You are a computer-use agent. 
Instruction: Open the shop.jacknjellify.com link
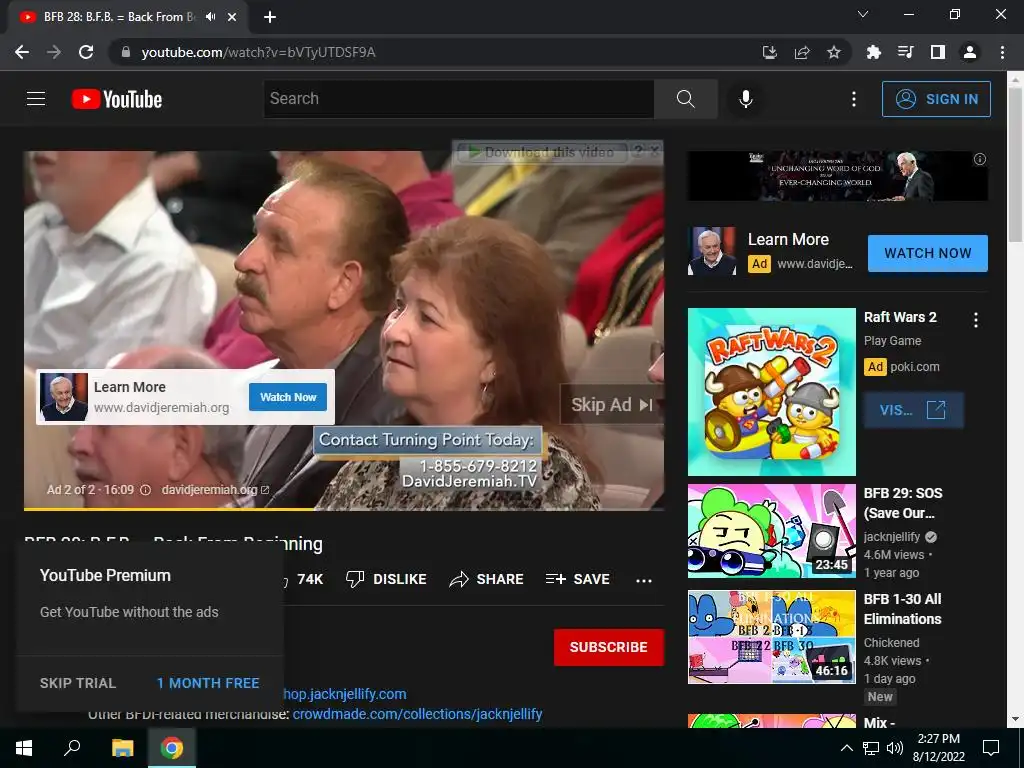click(x=345, y=694)
